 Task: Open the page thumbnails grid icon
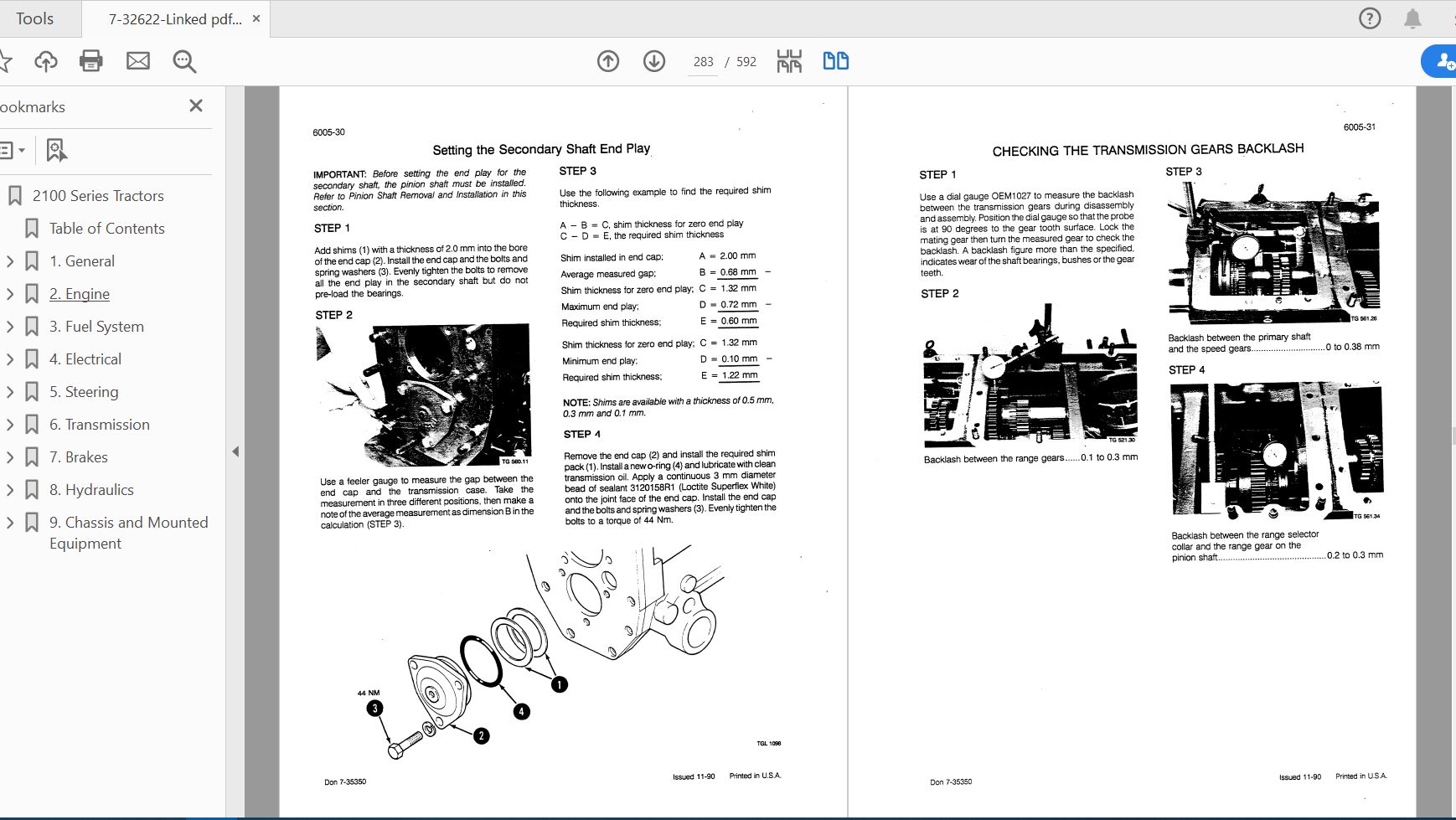(790, 60)
